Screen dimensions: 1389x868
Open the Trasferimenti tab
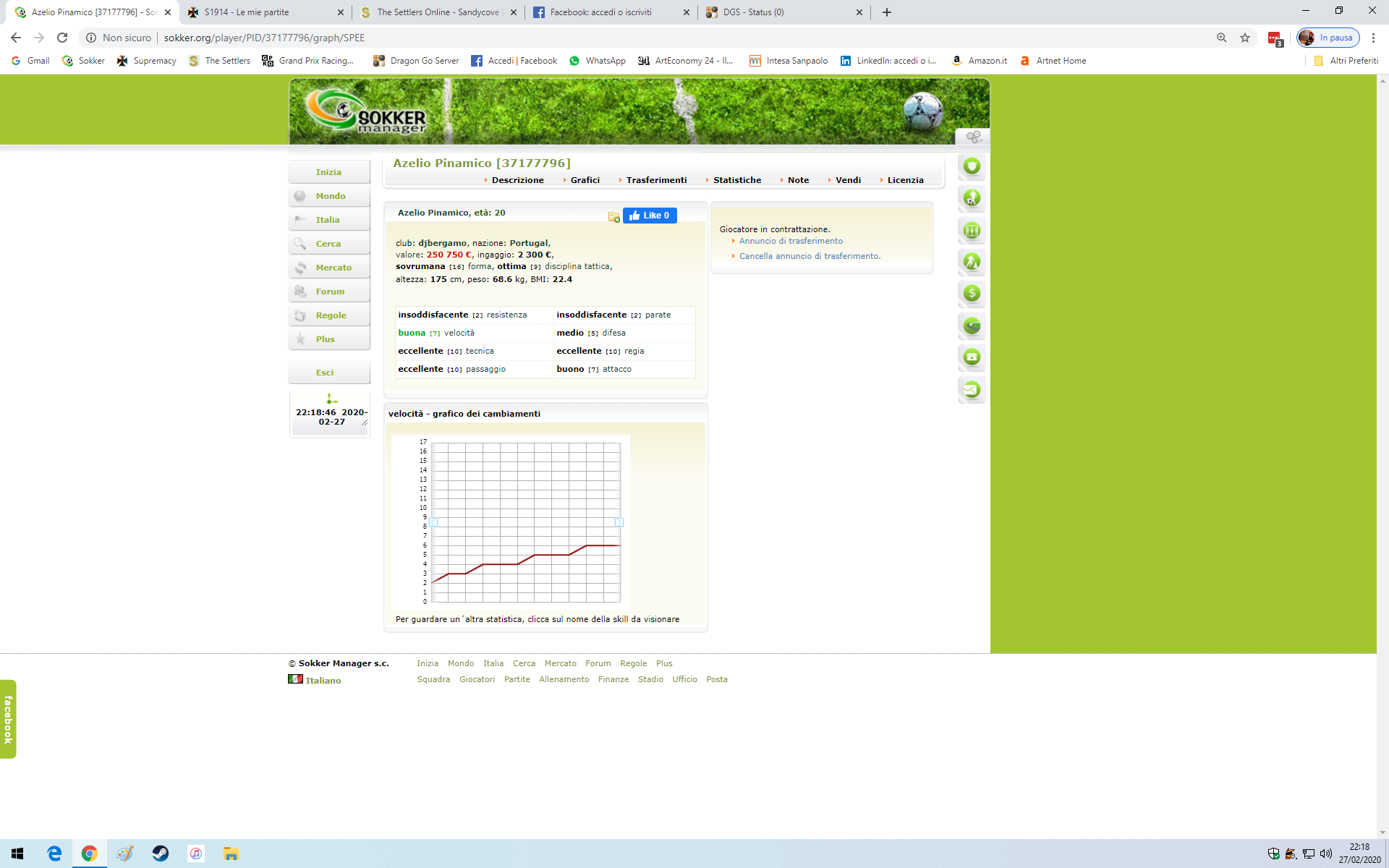[x=656, y=180]
